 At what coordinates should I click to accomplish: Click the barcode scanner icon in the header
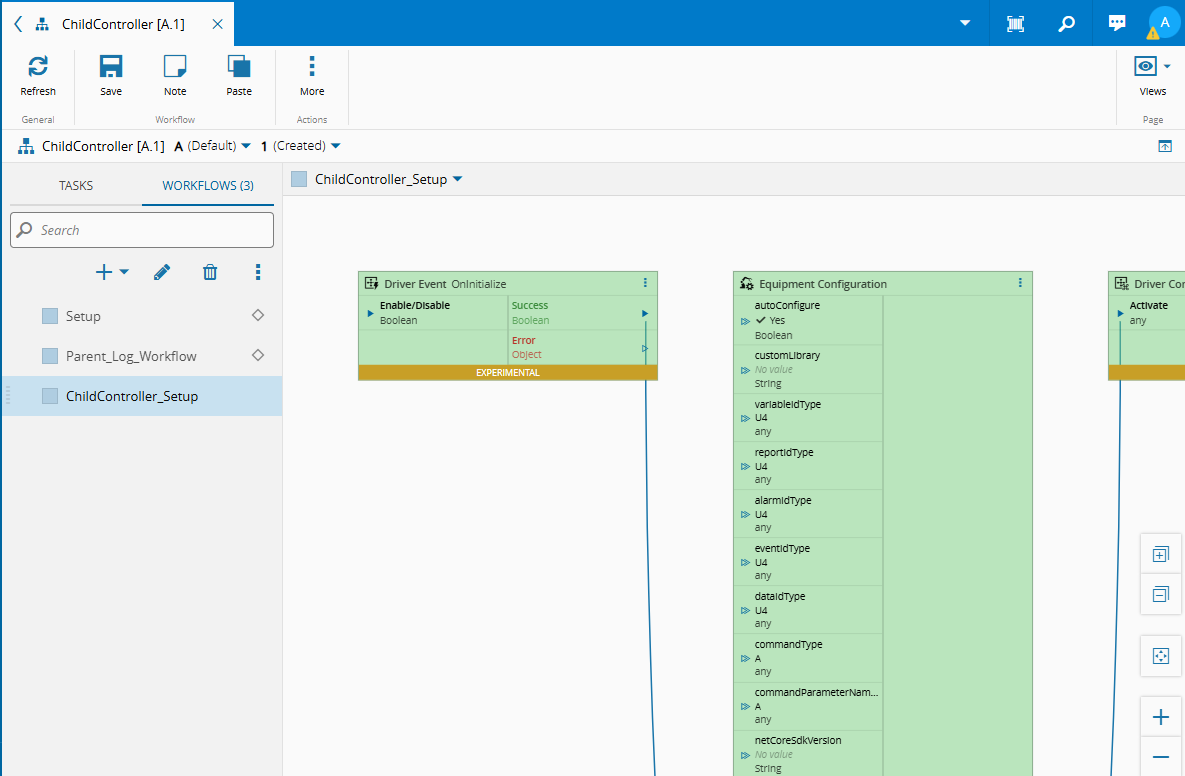click(1015, 23)
